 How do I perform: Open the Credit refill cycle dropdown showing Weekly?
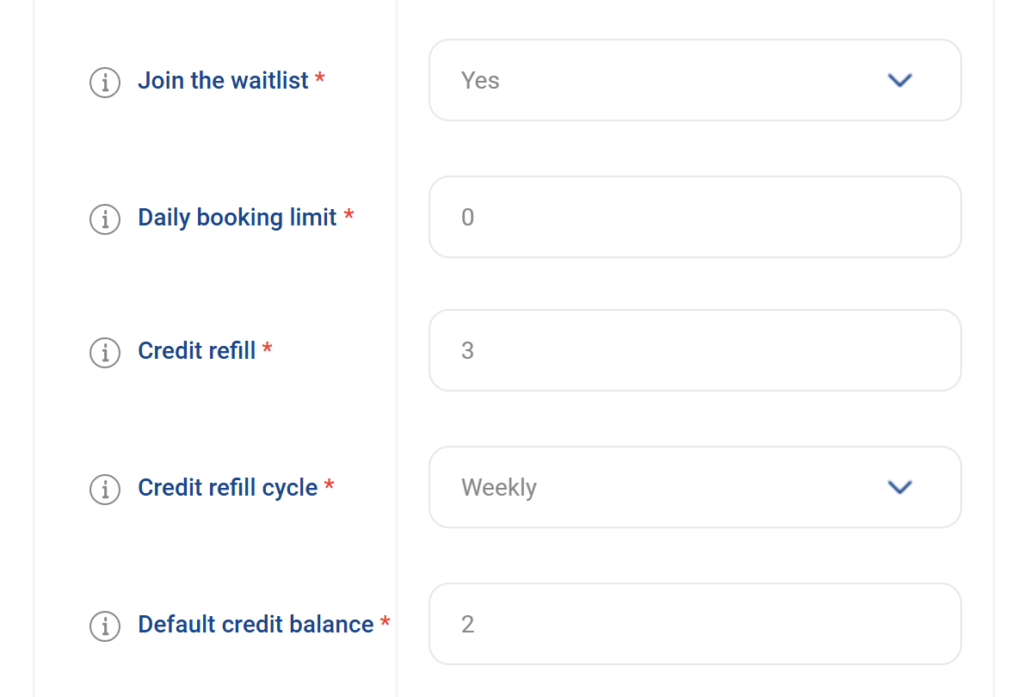pos(694,487)
